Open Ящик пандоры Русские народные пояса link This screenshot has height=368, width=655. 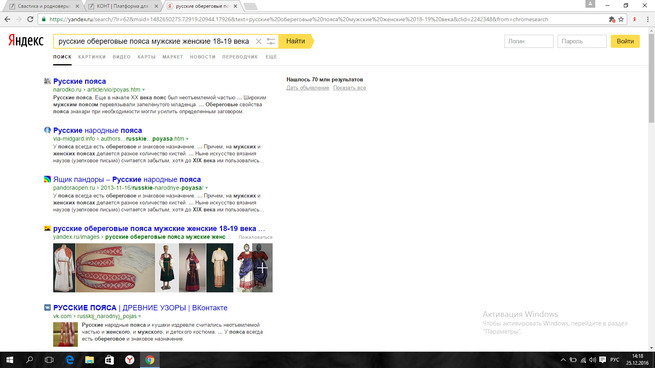127,179
